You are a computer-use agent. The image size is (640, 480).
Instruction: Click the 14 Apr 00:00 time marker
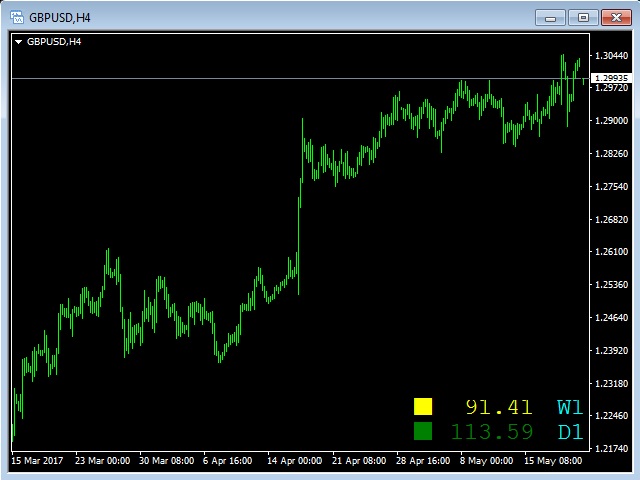(294, 461)
